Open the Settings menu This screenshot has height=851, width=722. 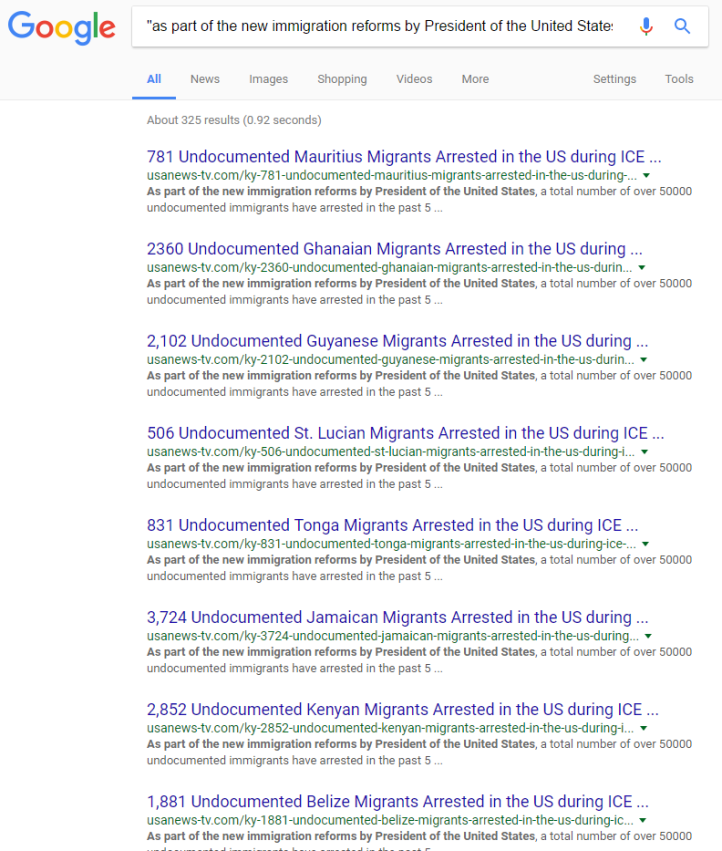pos(614,79)
